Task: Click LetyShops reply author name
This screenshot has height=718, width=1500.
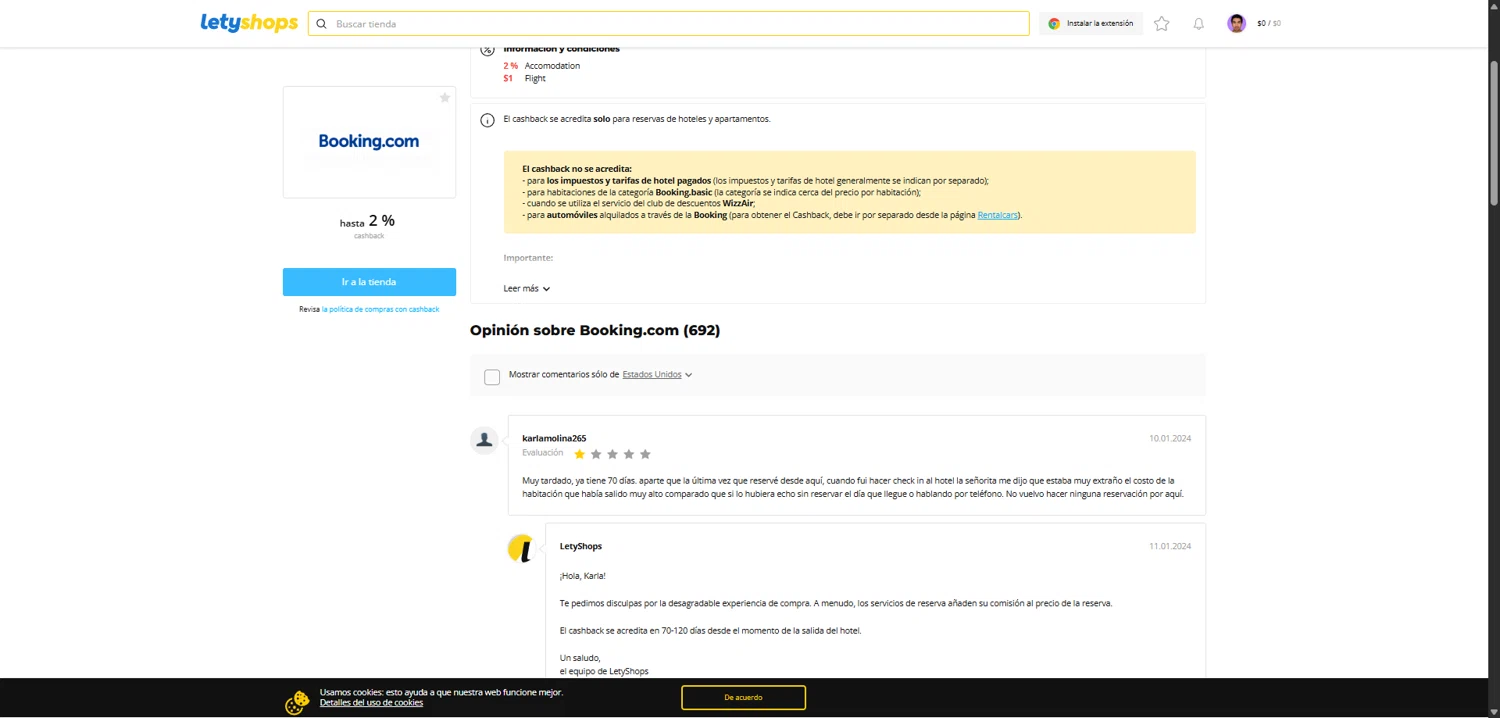Action: click(x=581, y=546)
